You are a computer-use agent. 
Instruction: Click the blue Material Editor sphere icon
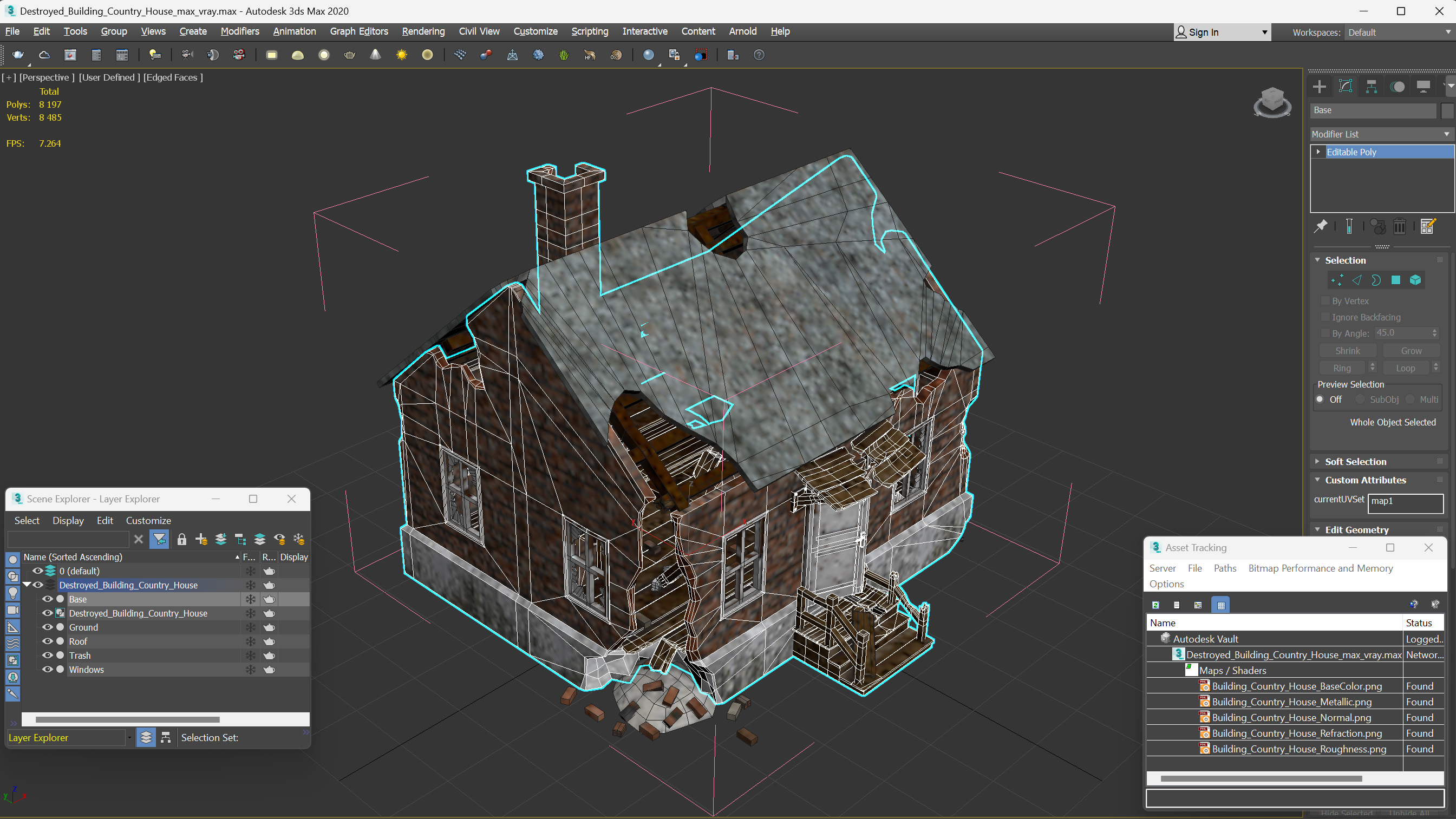(648, 55)
